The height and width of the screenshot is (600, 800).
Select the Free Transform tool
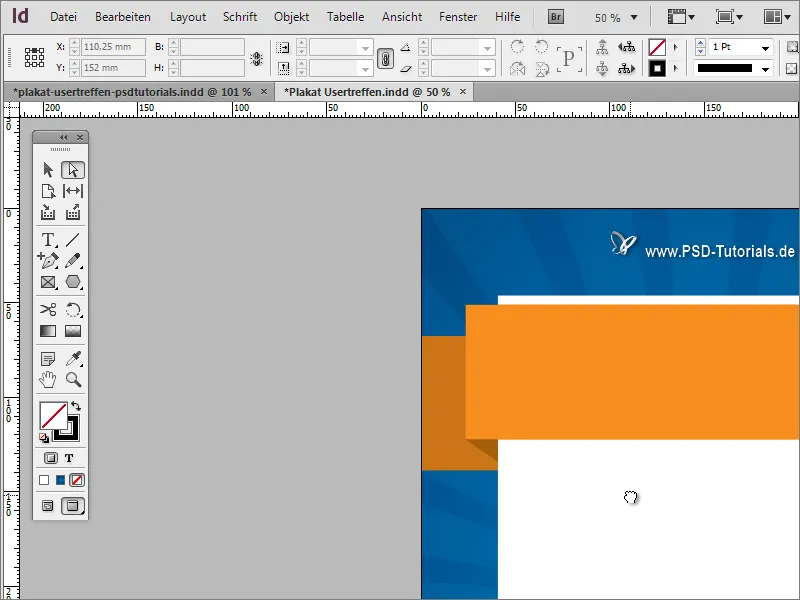[x=73, y=309]
